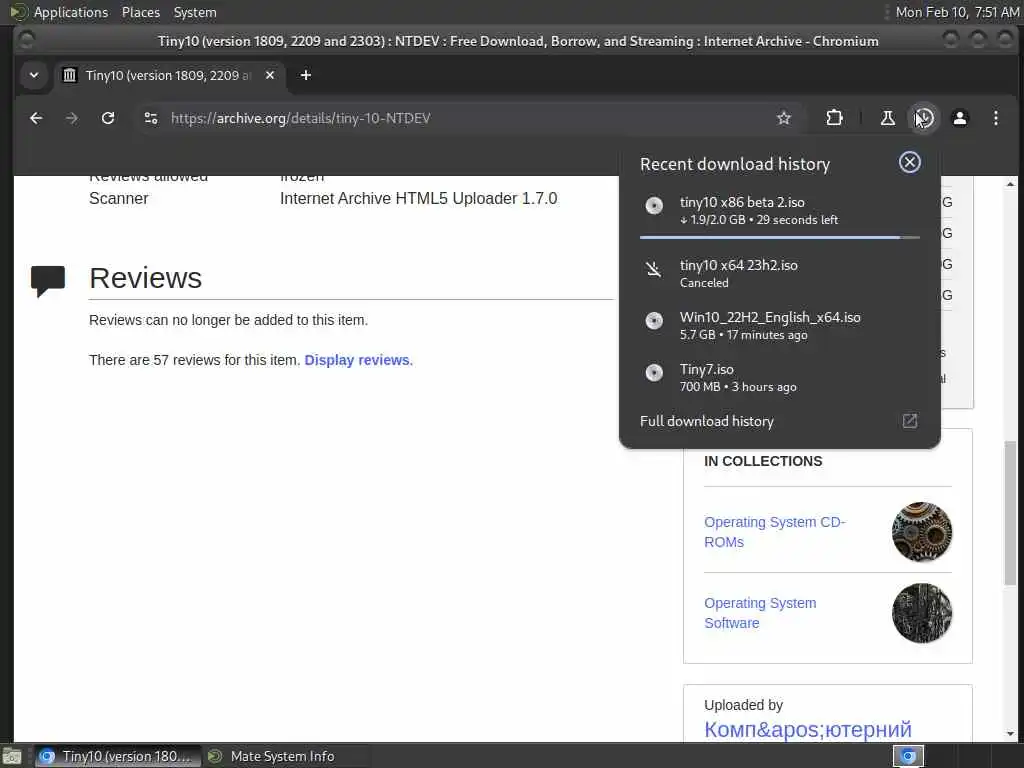Select the Tiny10 browser tab
The image size is (1024, 768).
[x=170, y=75]
